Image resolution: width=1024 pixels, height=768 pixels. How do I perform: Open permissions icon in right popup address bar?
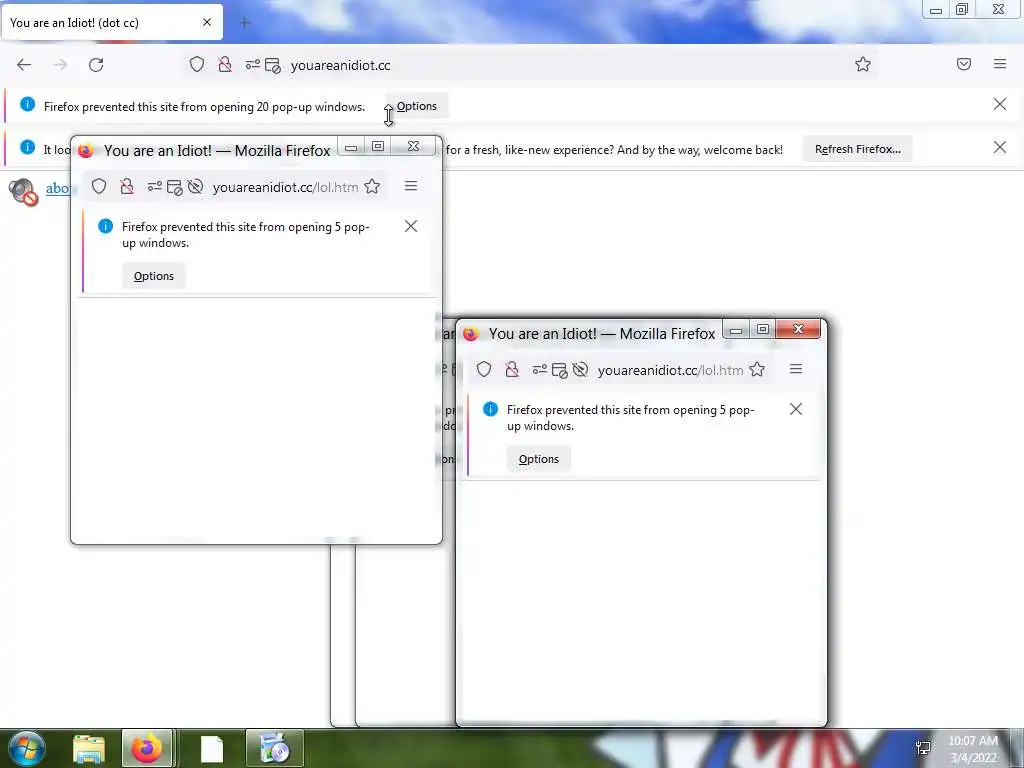tap(539, 370)
